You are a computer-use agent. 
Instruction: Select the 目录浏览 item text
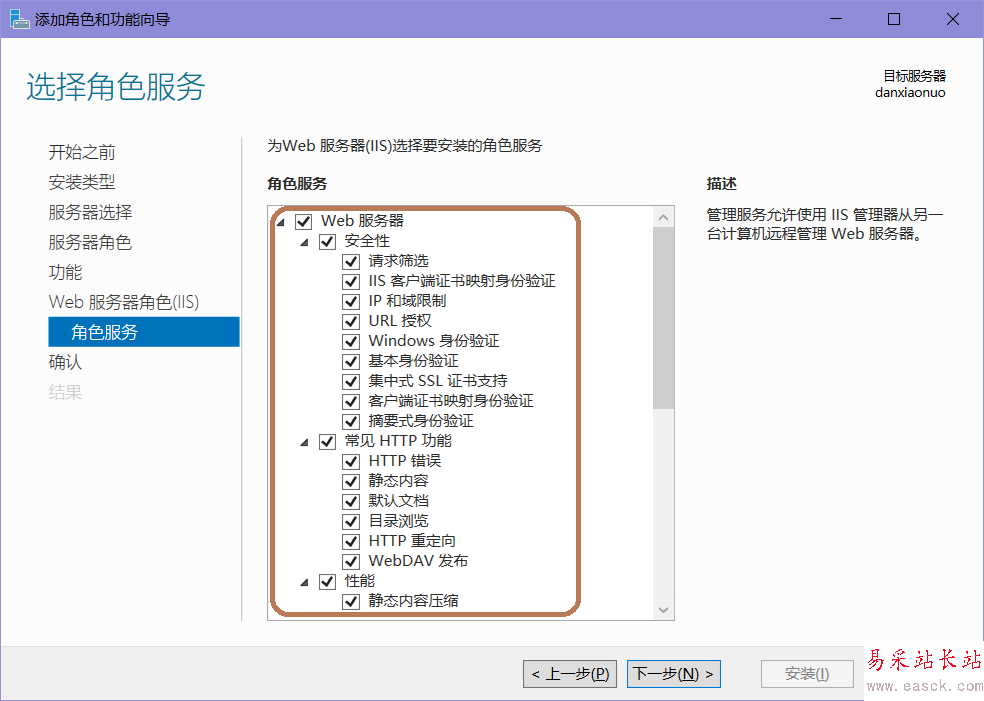coord(398,521)
